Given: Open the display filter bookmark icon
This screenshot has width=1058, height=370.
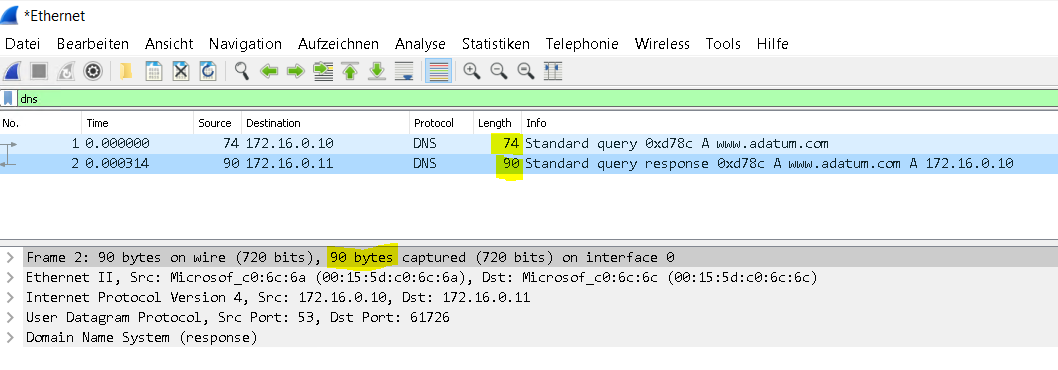Looking at the screenshot, I should tap(8, 99).
